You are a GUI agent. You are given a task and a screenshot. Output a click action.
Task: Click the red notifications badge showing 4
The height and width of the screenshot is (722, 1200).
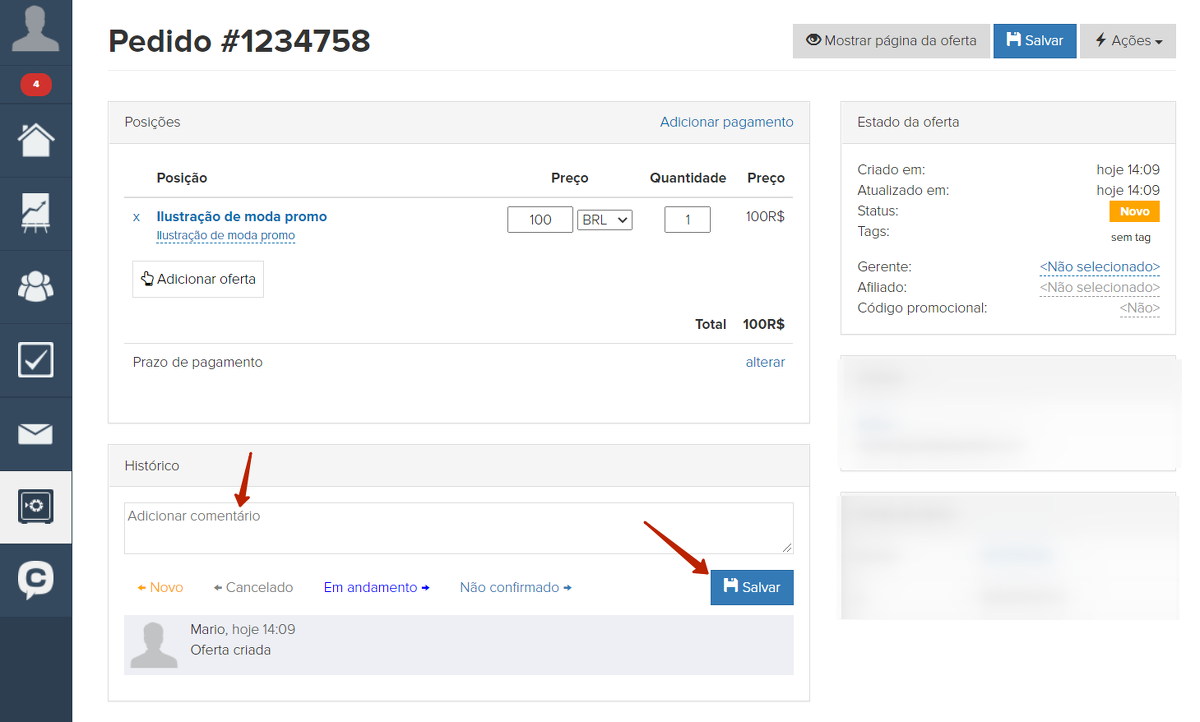tap(36, 85)
